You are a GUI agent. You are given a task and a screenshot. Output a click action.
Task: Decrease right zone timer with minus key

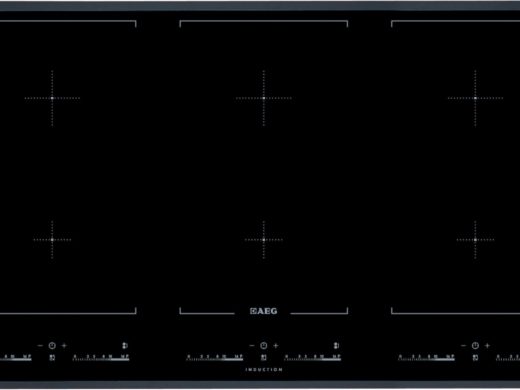pos(463,346)
